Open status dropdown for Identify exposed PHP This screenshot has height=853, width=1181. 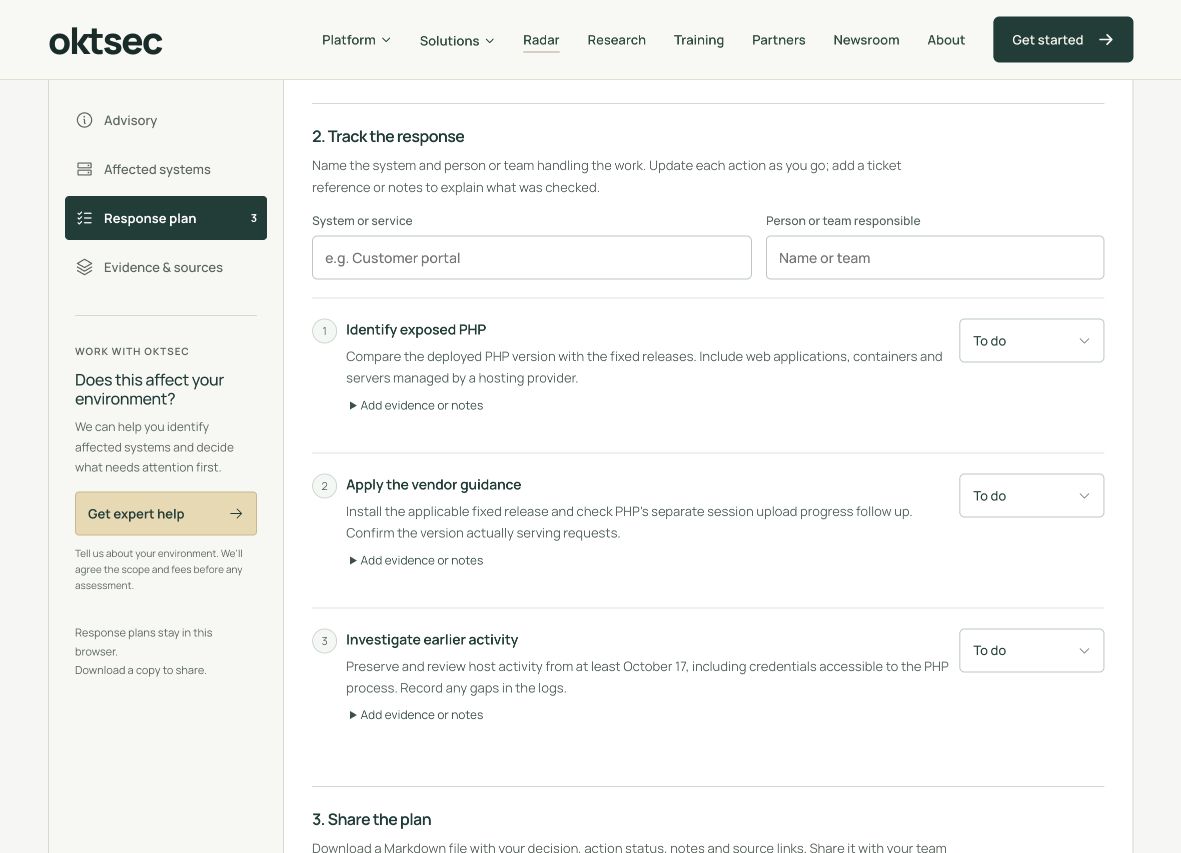point(1031,340)
